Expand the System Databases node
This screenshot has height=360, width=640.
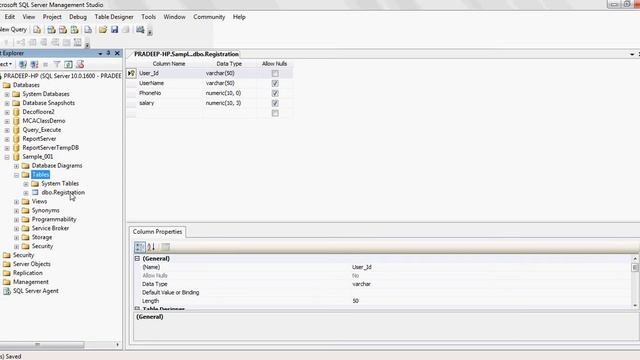click(7, 94)
